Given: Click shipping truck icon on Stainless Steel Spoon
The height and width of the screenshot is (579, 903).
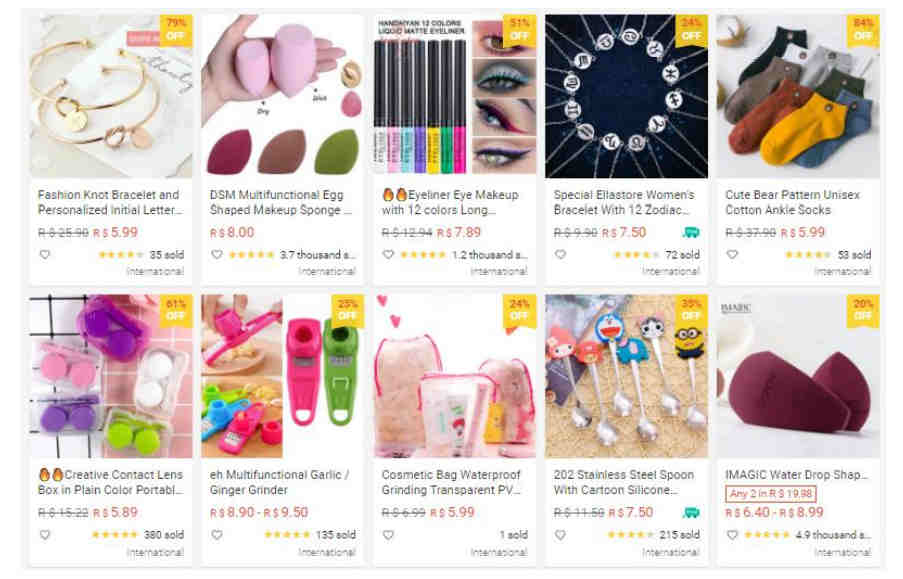Looking at the screenshot, I should pyautogui.click(x=691, y=512).
